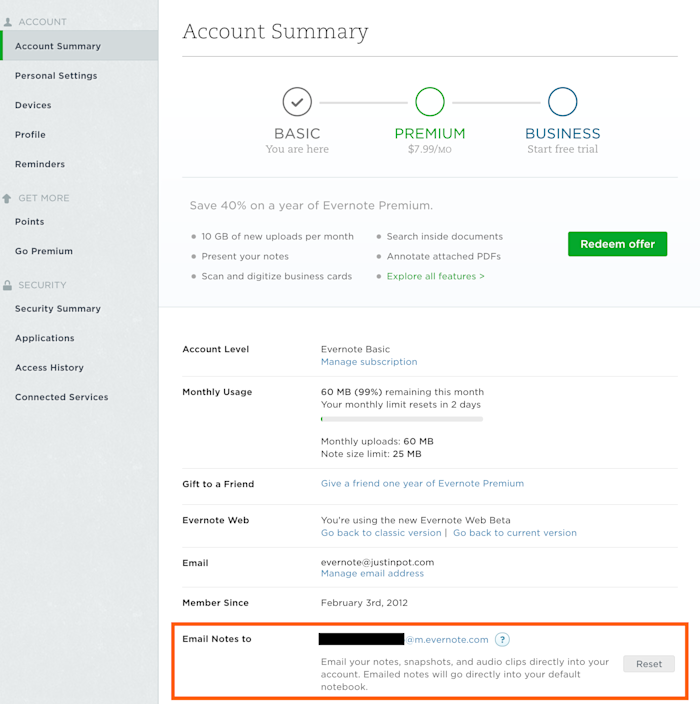Open the Manage subscription link
Screen dimensions: 700x704
tap(369, 361)
